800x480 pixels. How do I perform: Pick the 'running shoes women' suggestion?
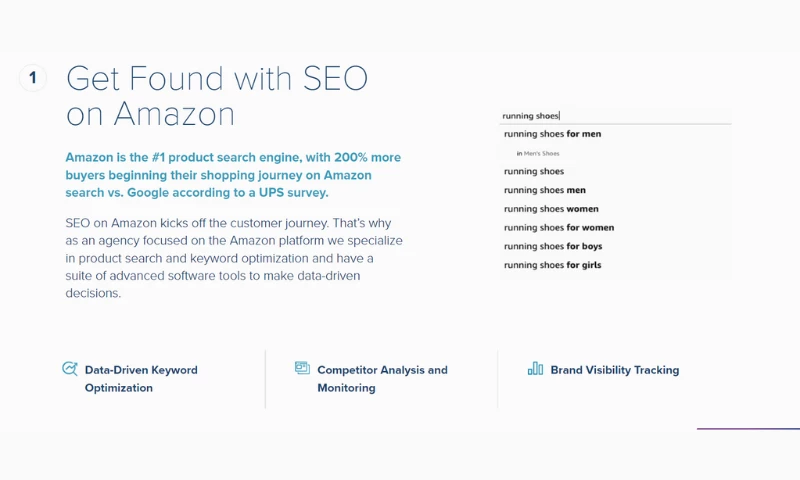(551, 209)
